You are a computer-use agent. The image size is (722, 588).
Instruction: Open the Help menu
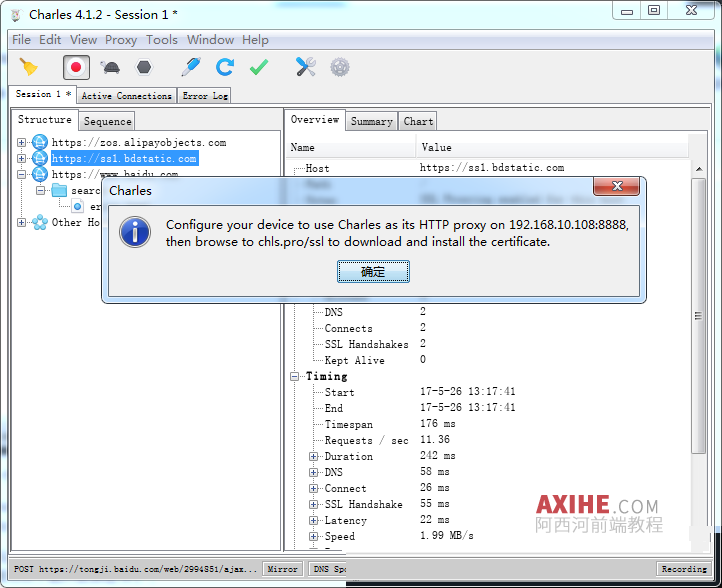255,40
